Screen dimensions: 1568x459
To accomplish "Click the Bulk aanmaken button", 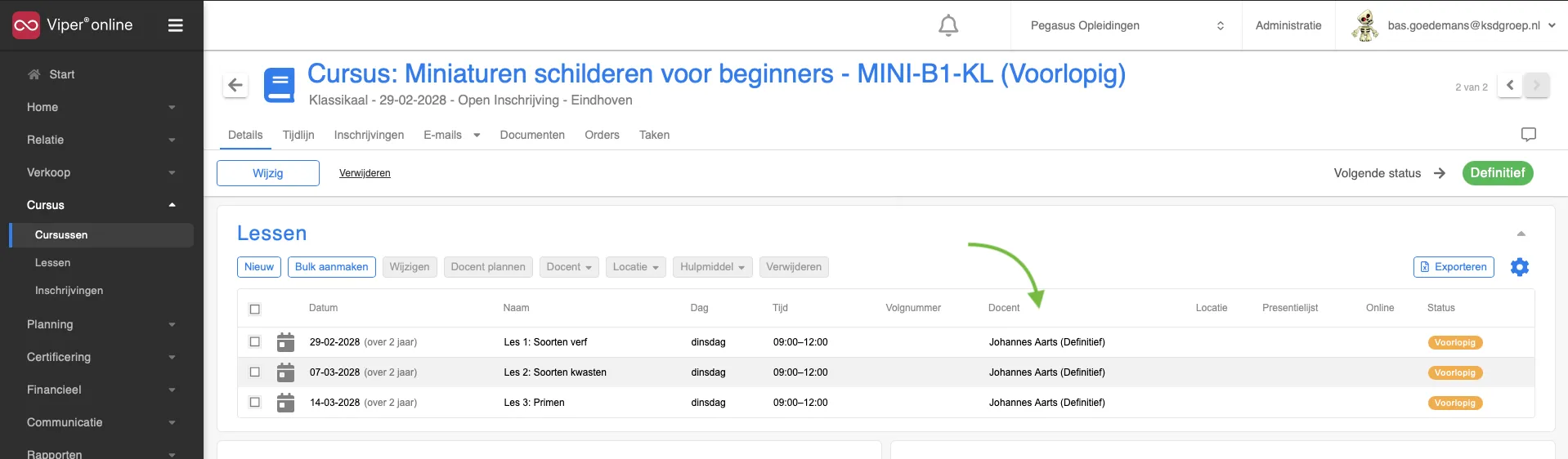I will pyautogui.click(x=332, y=267).
